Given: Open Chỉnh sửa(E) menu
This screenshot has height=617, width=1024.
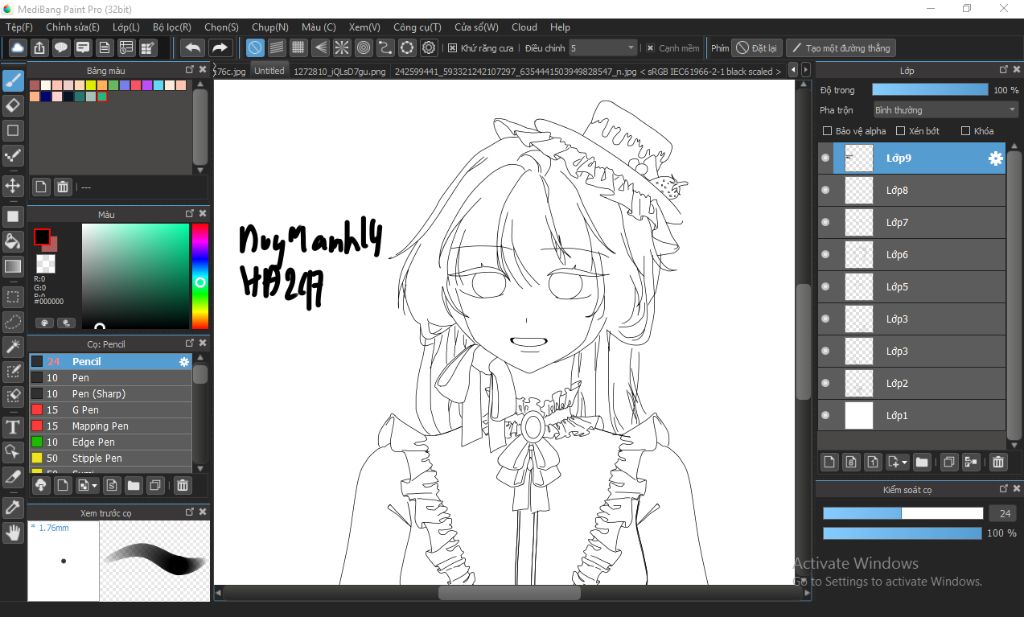Looking at the screenshot, I should click(x=72, y=27).
